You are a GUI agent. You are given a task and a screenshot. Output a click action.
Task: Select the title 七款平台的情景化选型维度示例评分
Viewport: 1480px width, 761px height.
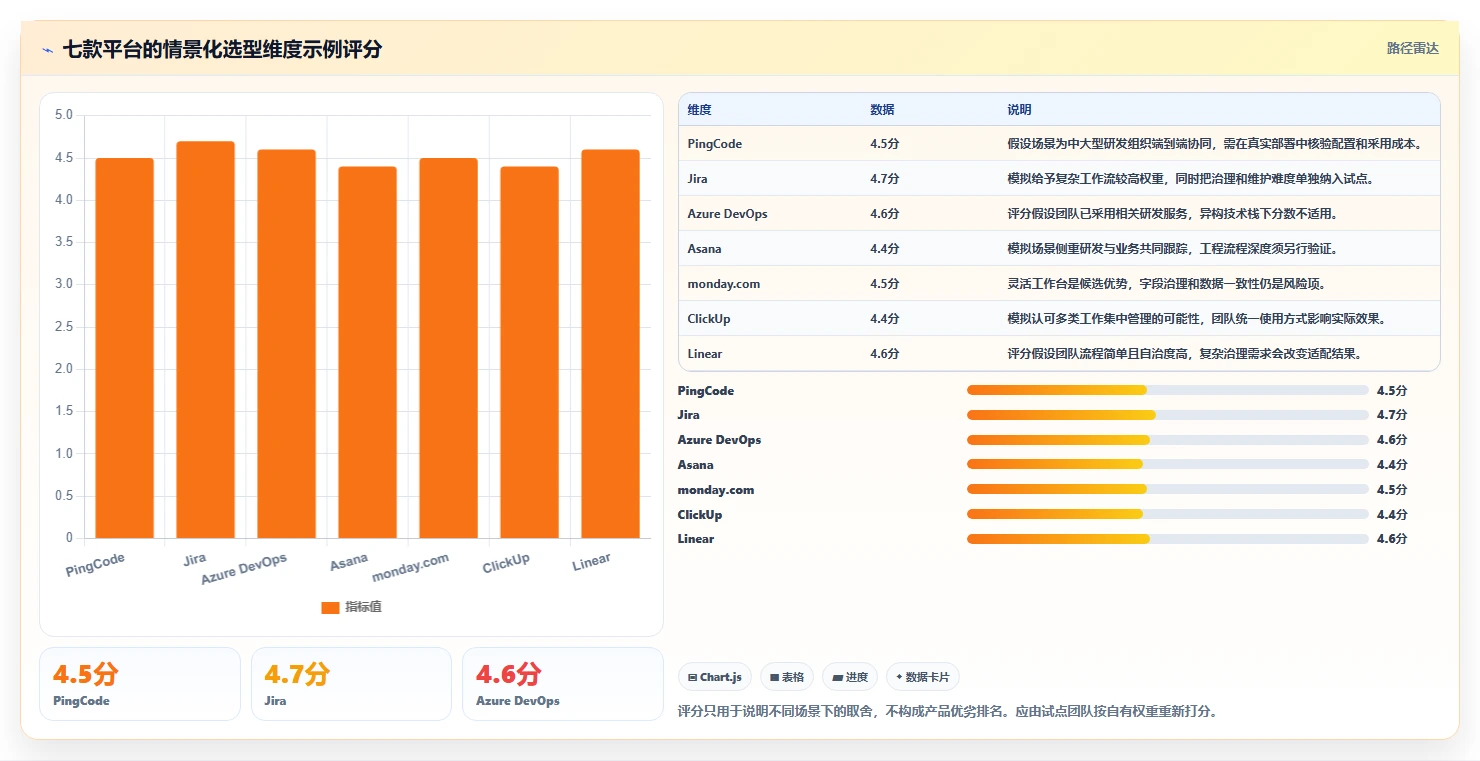(222, 49)
